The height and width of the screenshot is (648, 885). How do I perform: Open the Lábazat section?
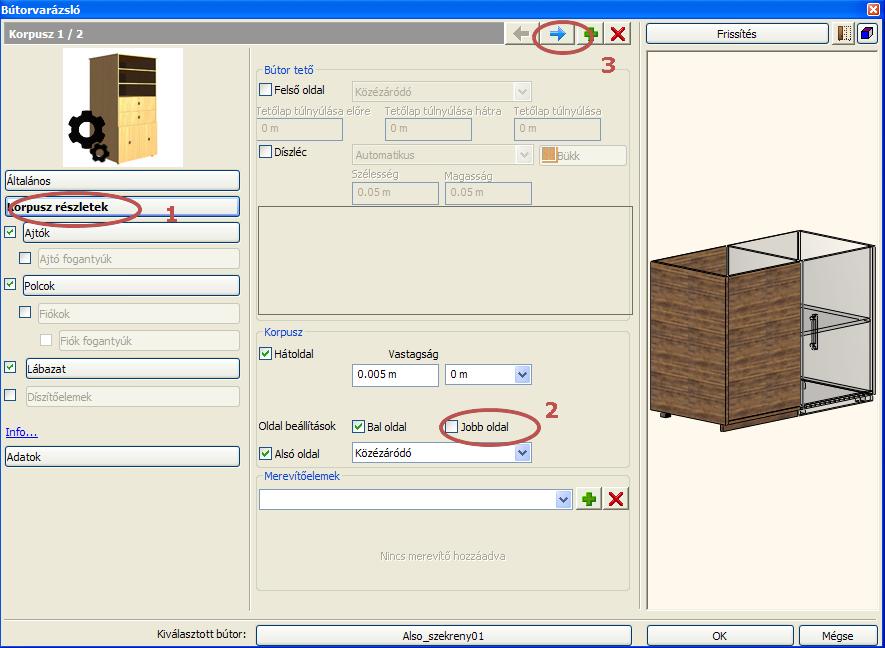133,369
